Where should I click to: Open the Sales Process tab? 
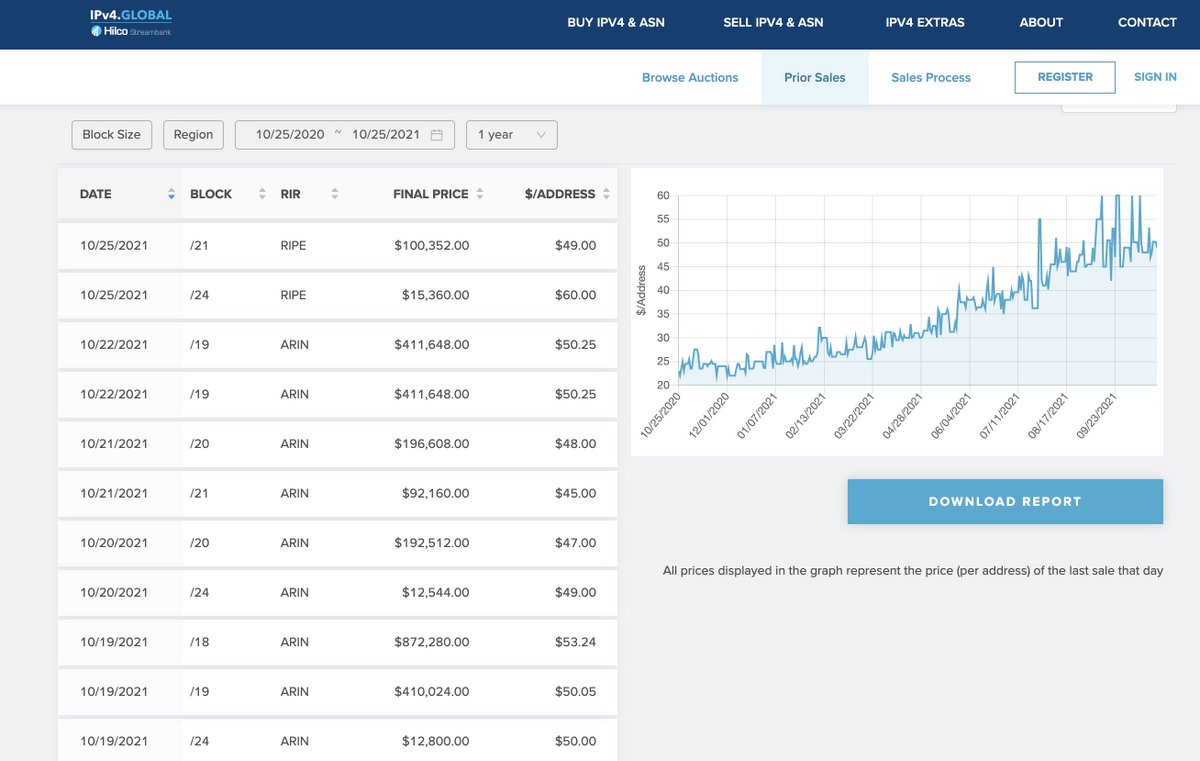click(x=931, y=77)
